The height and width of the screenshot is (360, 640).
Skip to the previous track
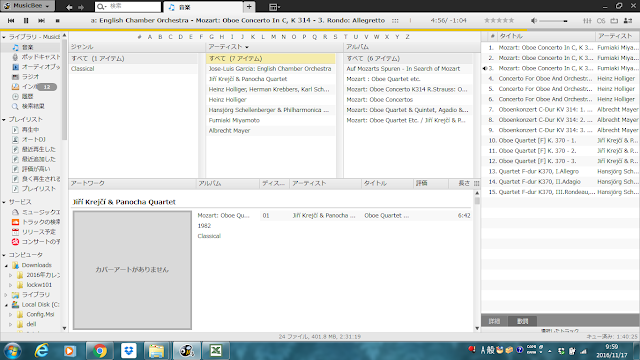(11, 20)
